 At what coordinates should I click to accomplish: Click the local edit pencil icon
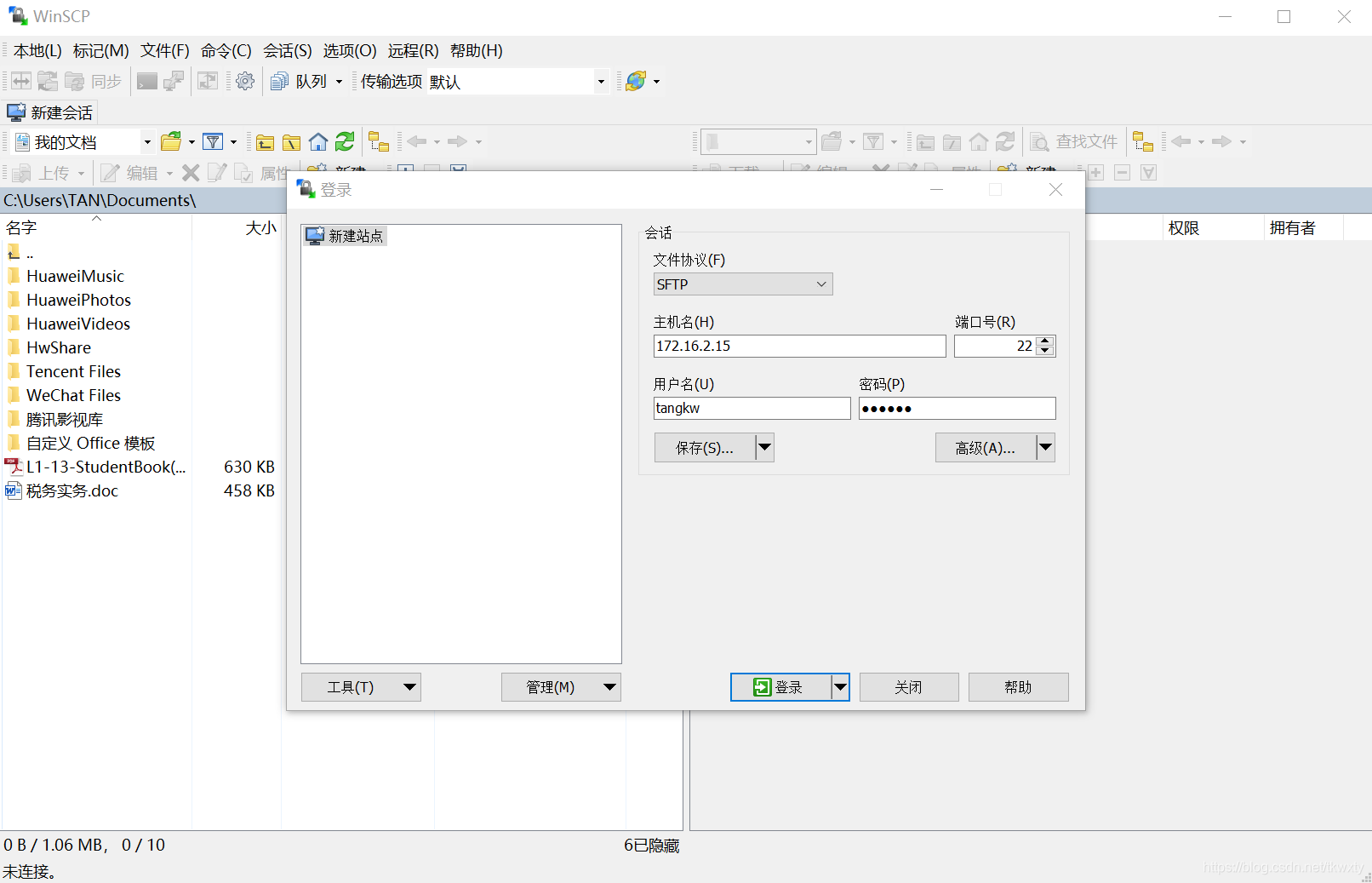pos(110,173)
